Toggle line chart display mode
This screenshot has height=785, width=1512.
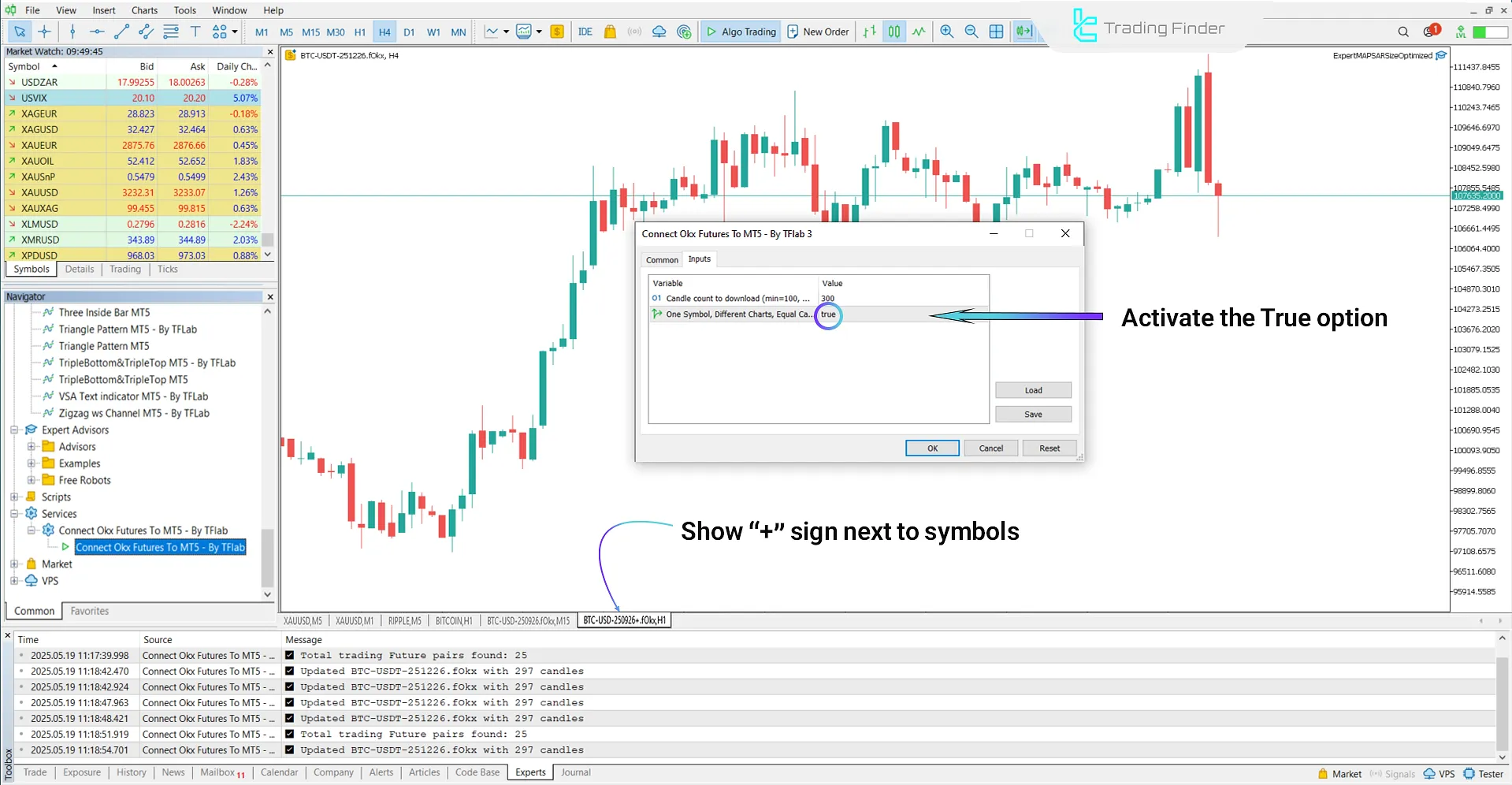click(x=919, y=32)
